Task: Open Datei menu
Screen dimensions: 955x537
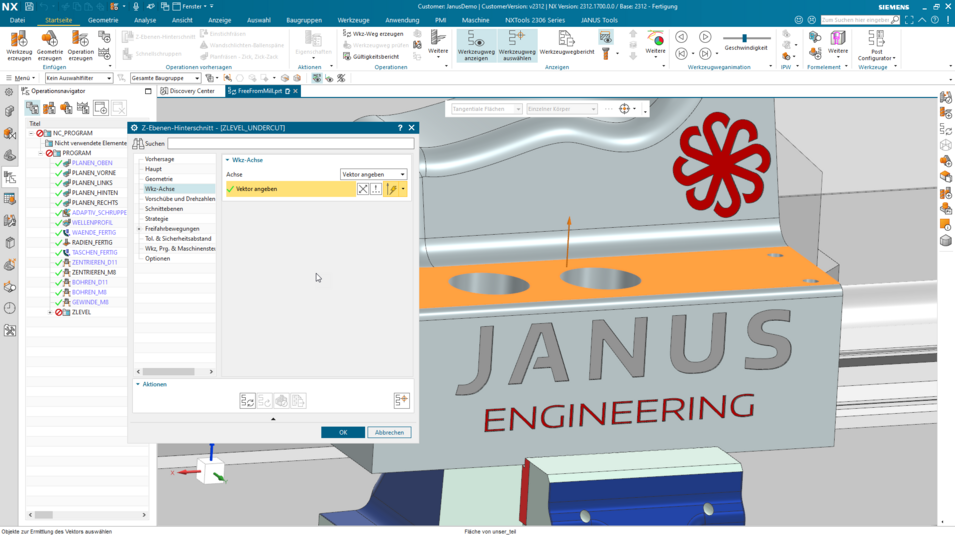Action: pyautogui.click(x=18, y=20)
